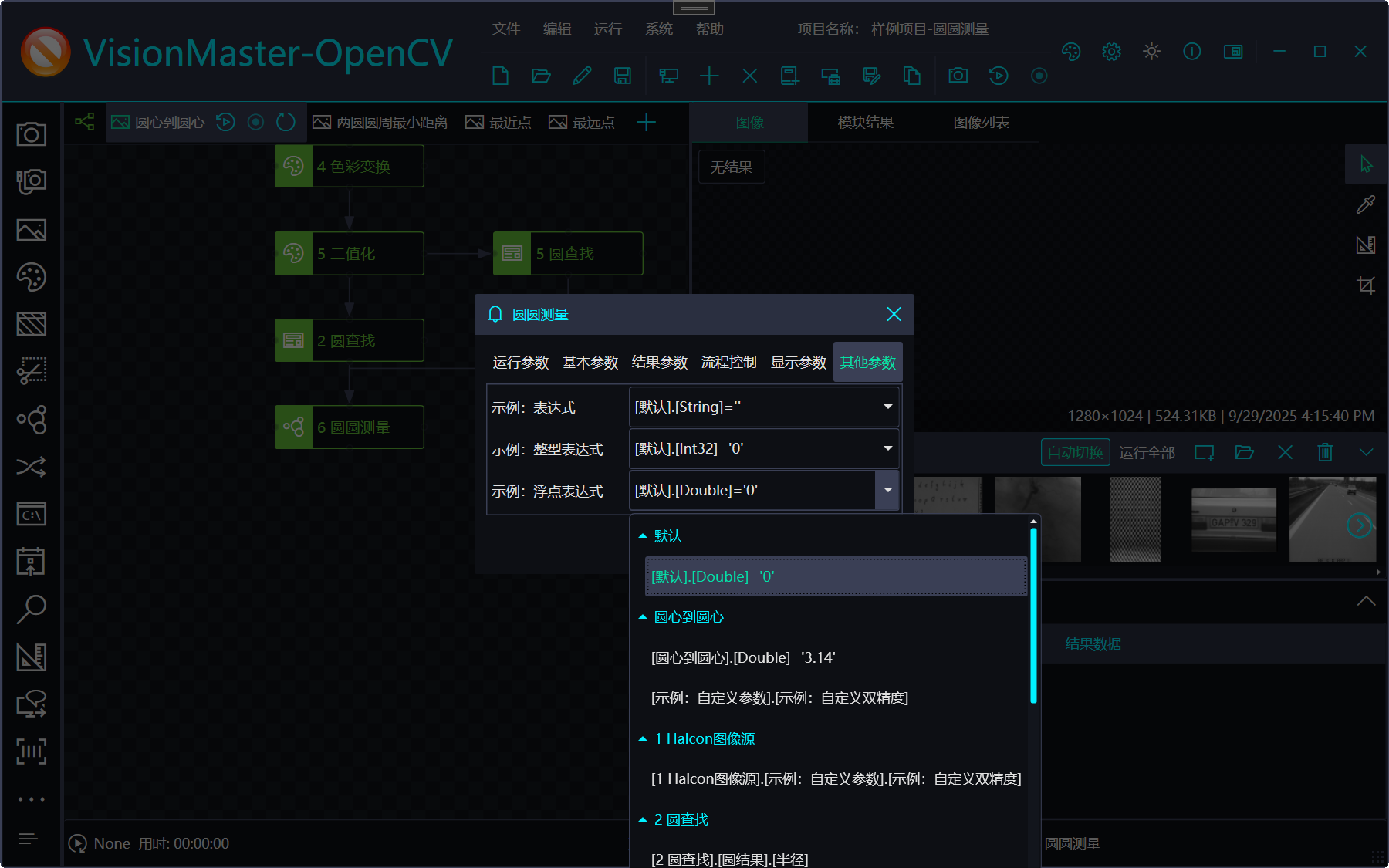Collapse the 默认 group in dropdown list
The image size is (1389, 868).
(x=643, y=535)
